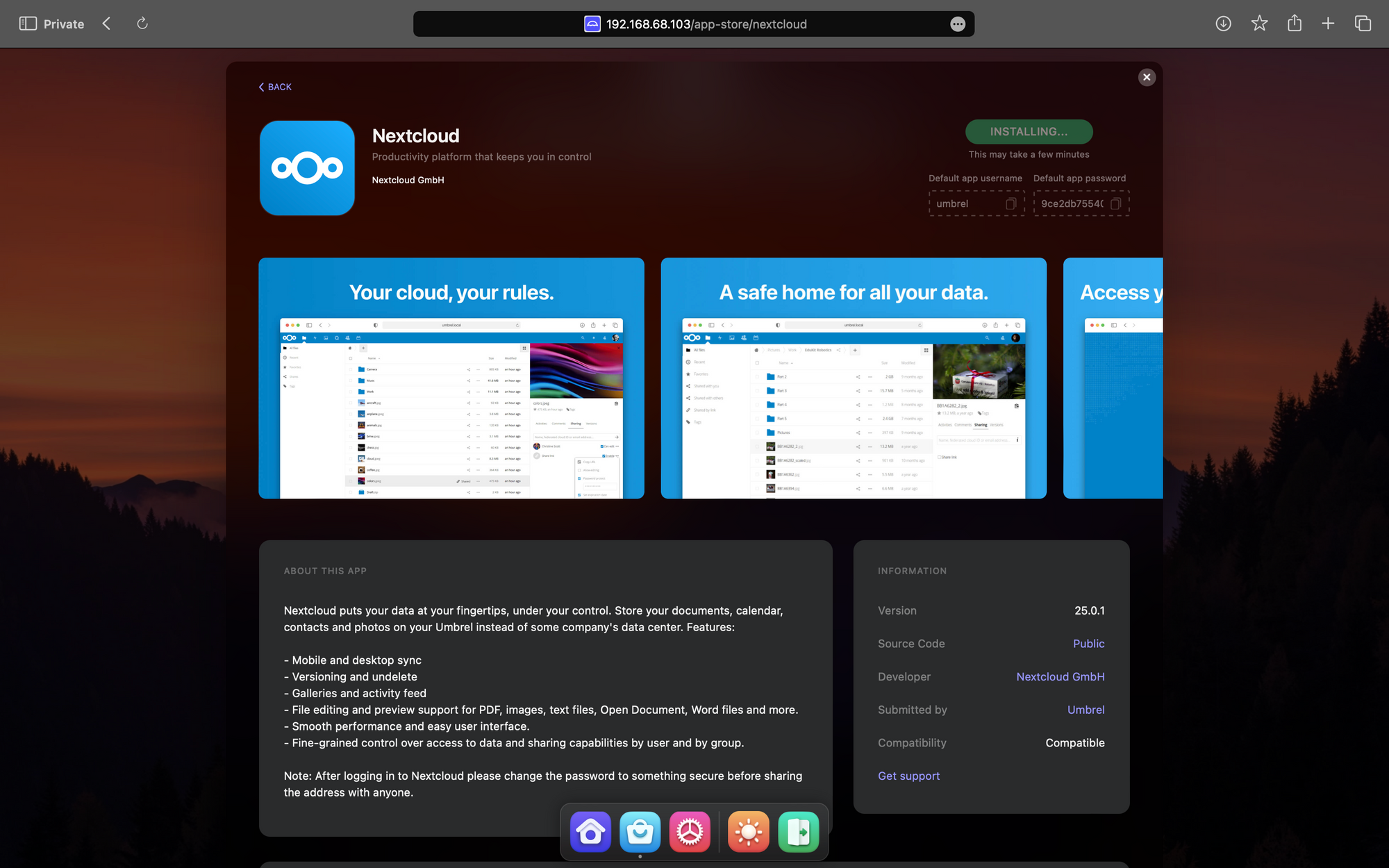Click the Get support link

point(908,776)
